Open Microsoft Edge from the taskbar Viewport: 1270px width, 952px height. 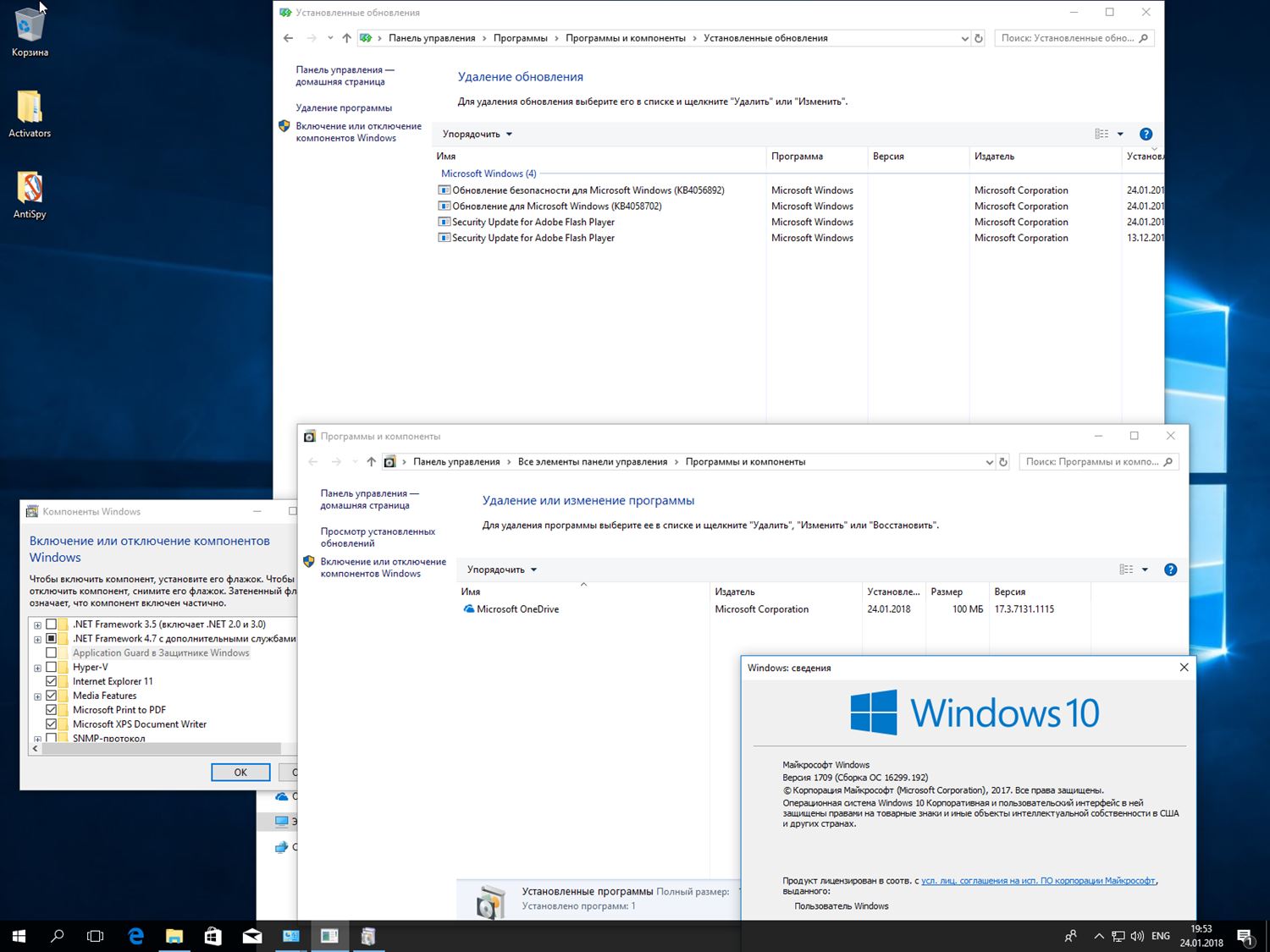pos(135,936)
